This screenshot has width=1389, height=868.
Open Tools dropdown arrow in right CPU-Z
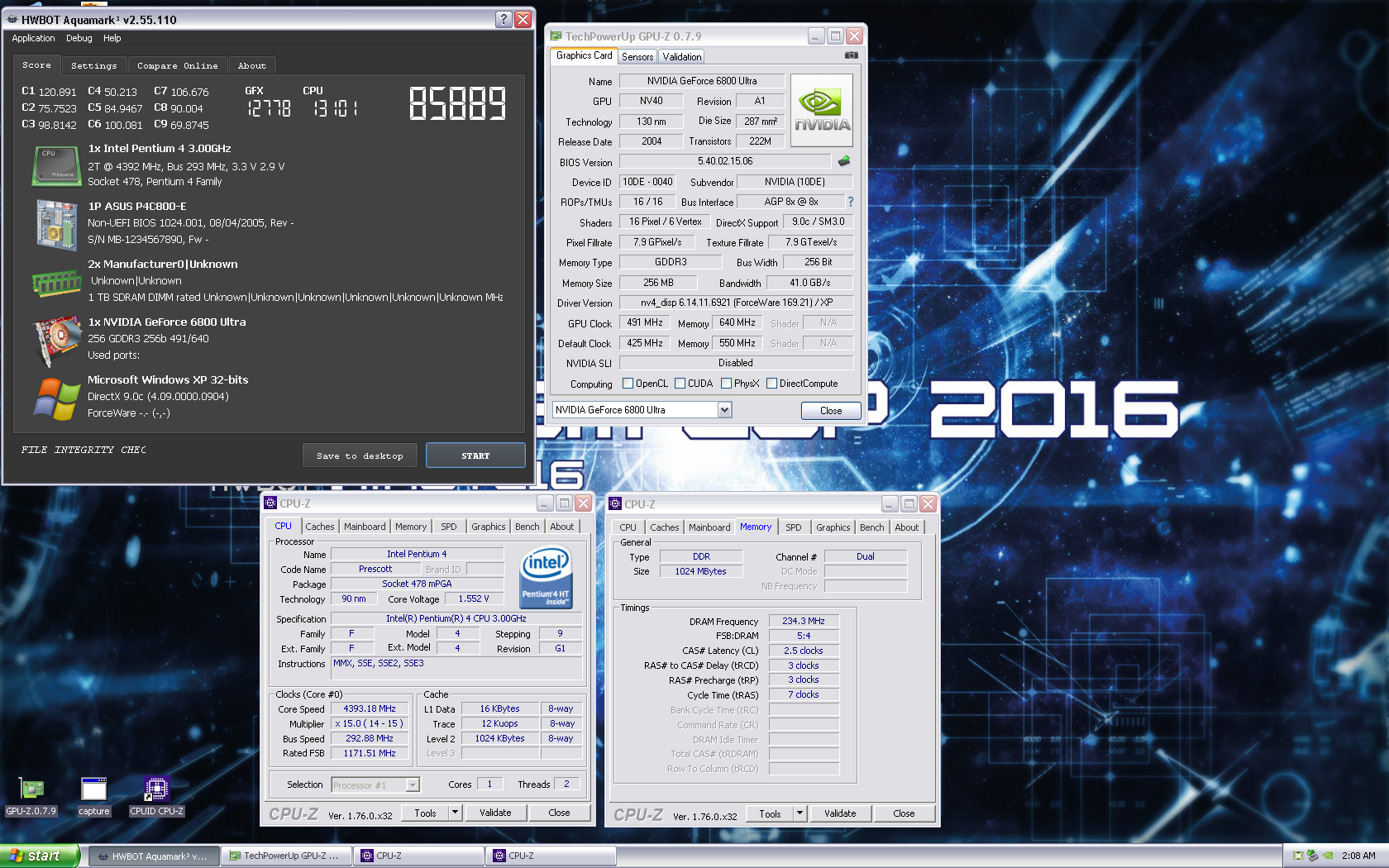pos(800,813)
